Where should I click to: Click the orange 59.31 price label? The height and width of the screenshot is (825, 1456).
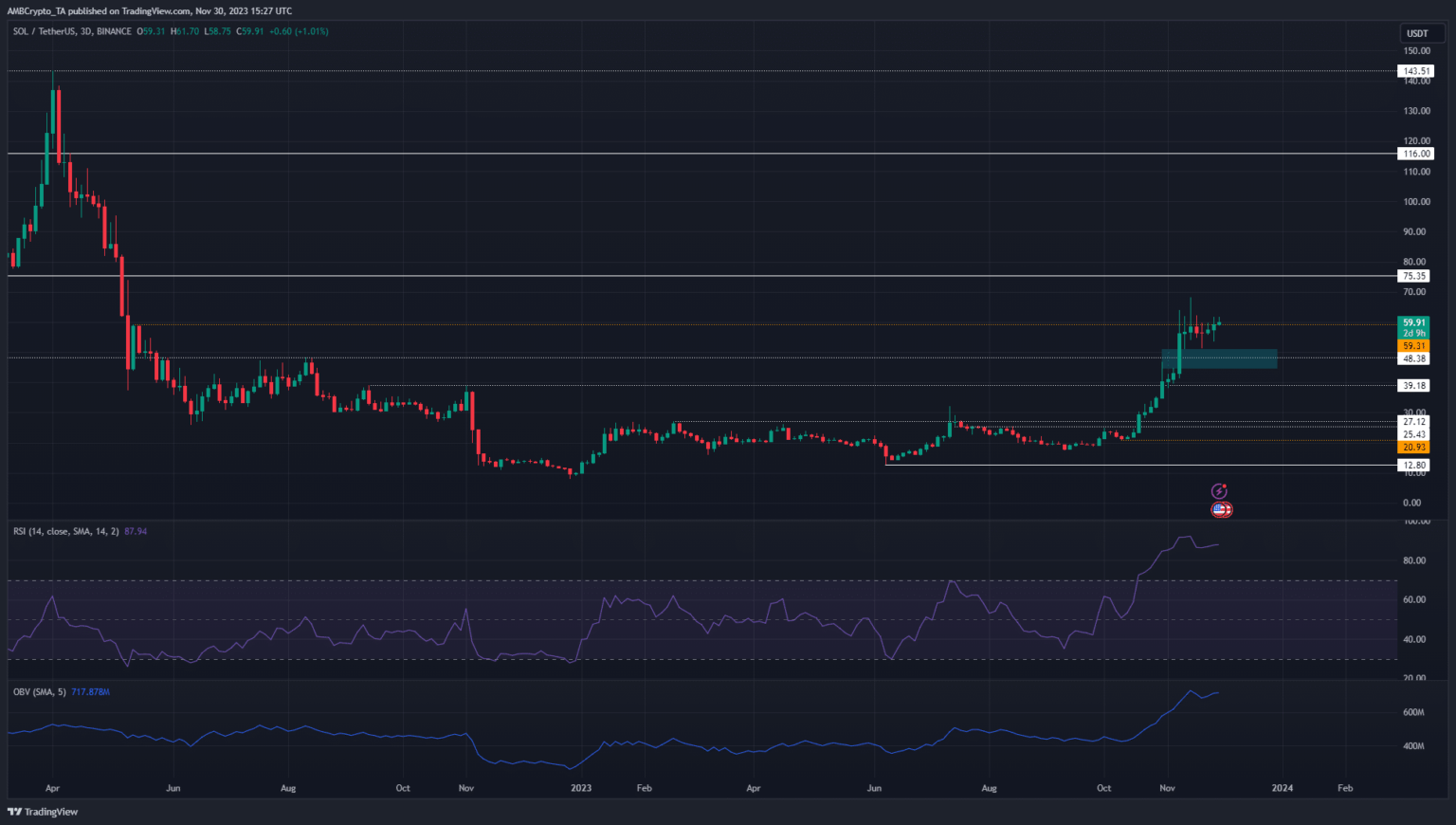pos(1413,346)
